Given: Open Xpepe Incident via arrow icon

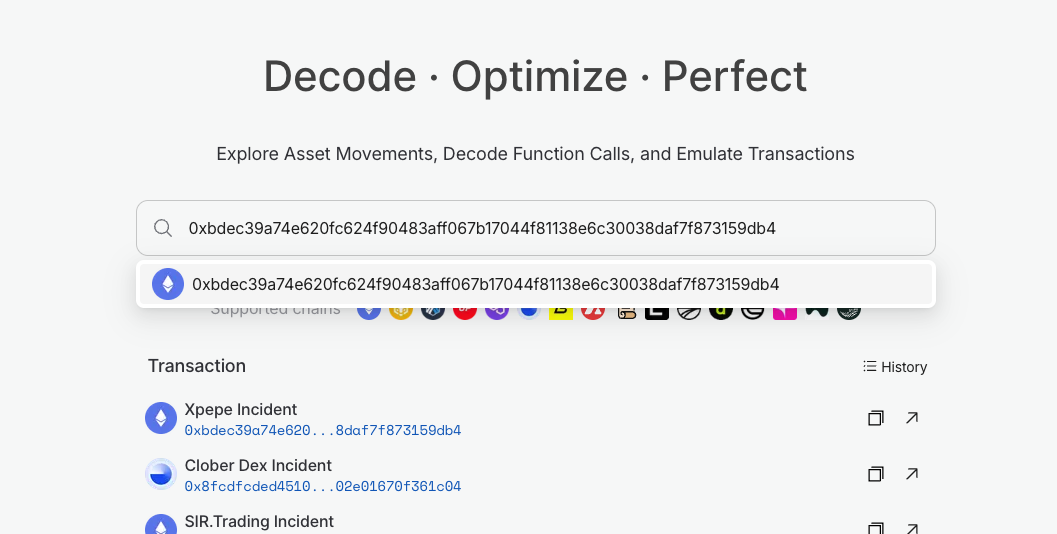Looking at the screenshot, I should click(912, 418).
